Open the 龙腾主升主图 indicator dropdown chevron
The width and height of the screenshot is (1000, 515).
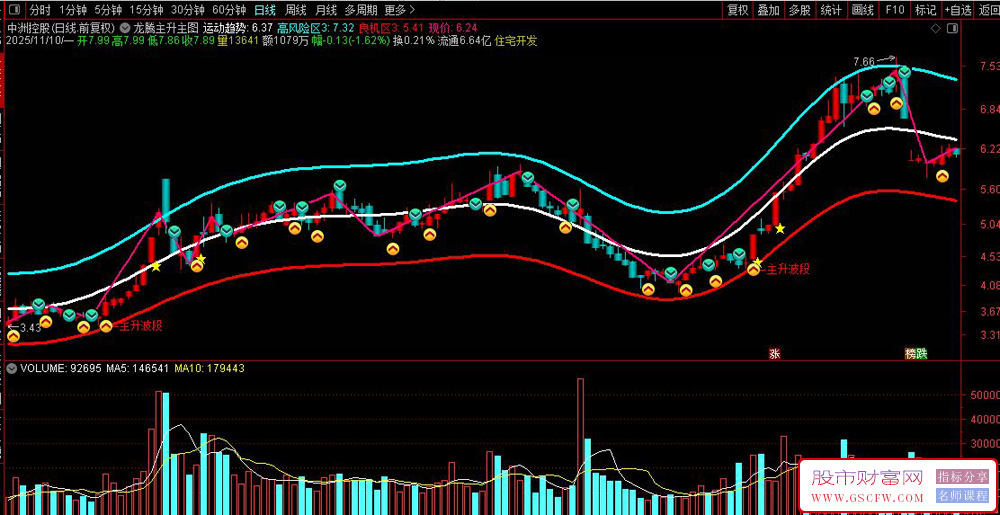coord(123,29)
